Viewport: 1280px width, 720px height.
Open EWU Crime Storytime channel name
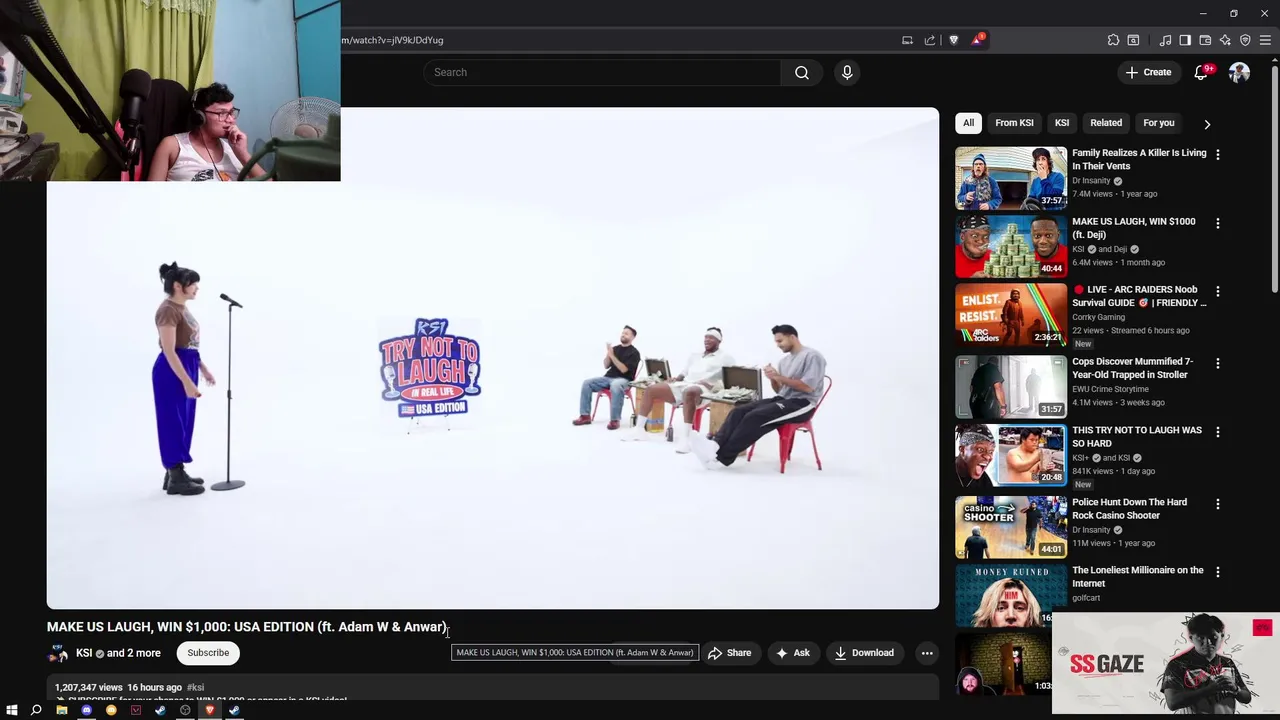[x=1110, y=389]
